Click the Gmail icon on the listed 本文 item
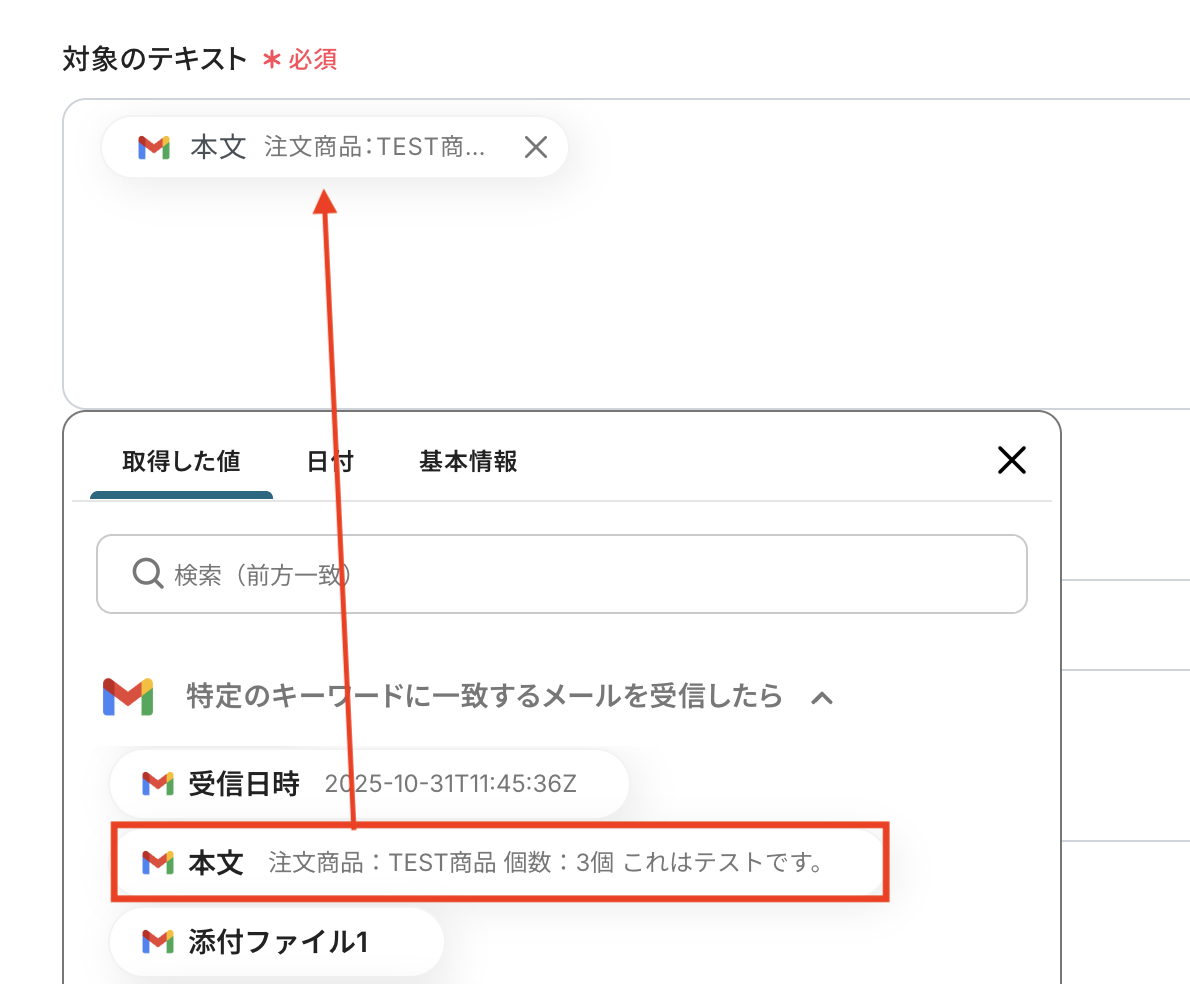This screenshot has height=984, width=1190. coord(158,862)
